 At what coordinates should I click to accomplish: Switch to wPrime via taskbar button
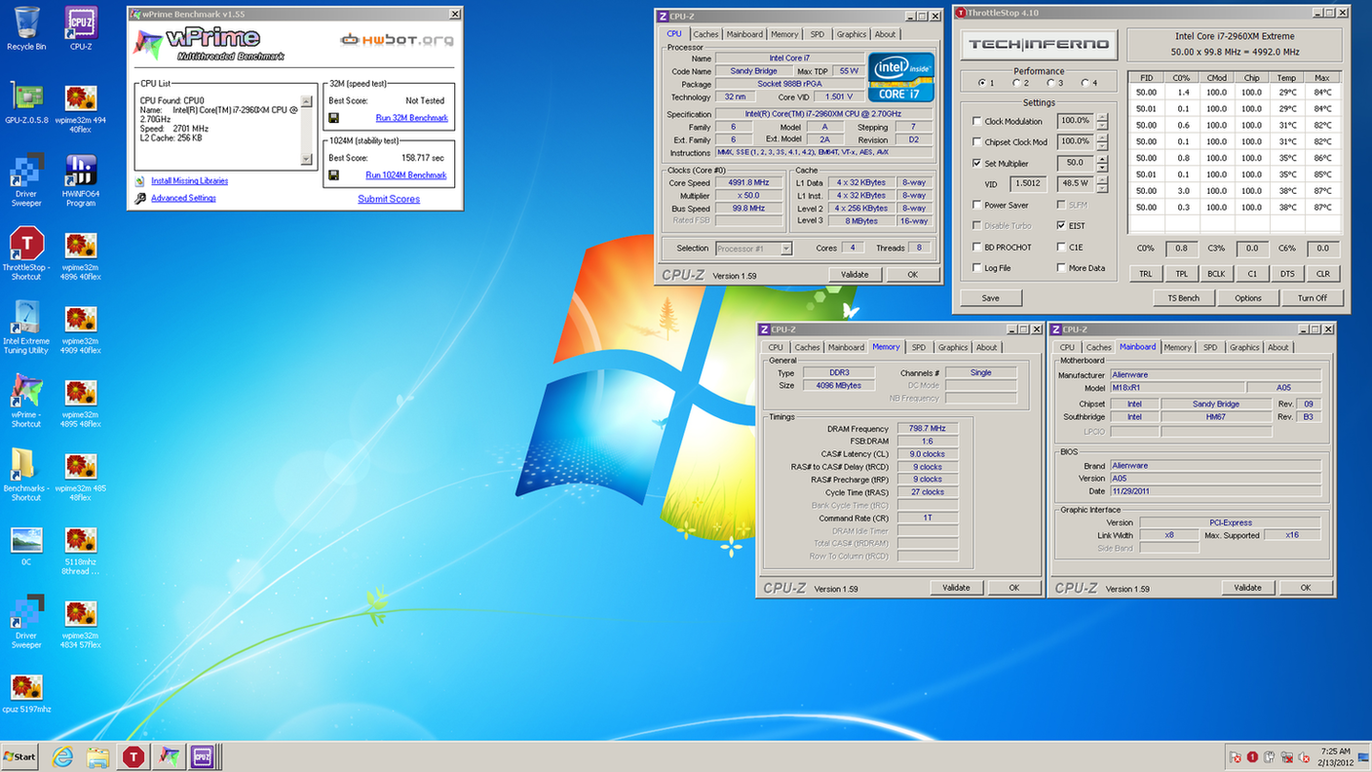[x=168, y=757]
